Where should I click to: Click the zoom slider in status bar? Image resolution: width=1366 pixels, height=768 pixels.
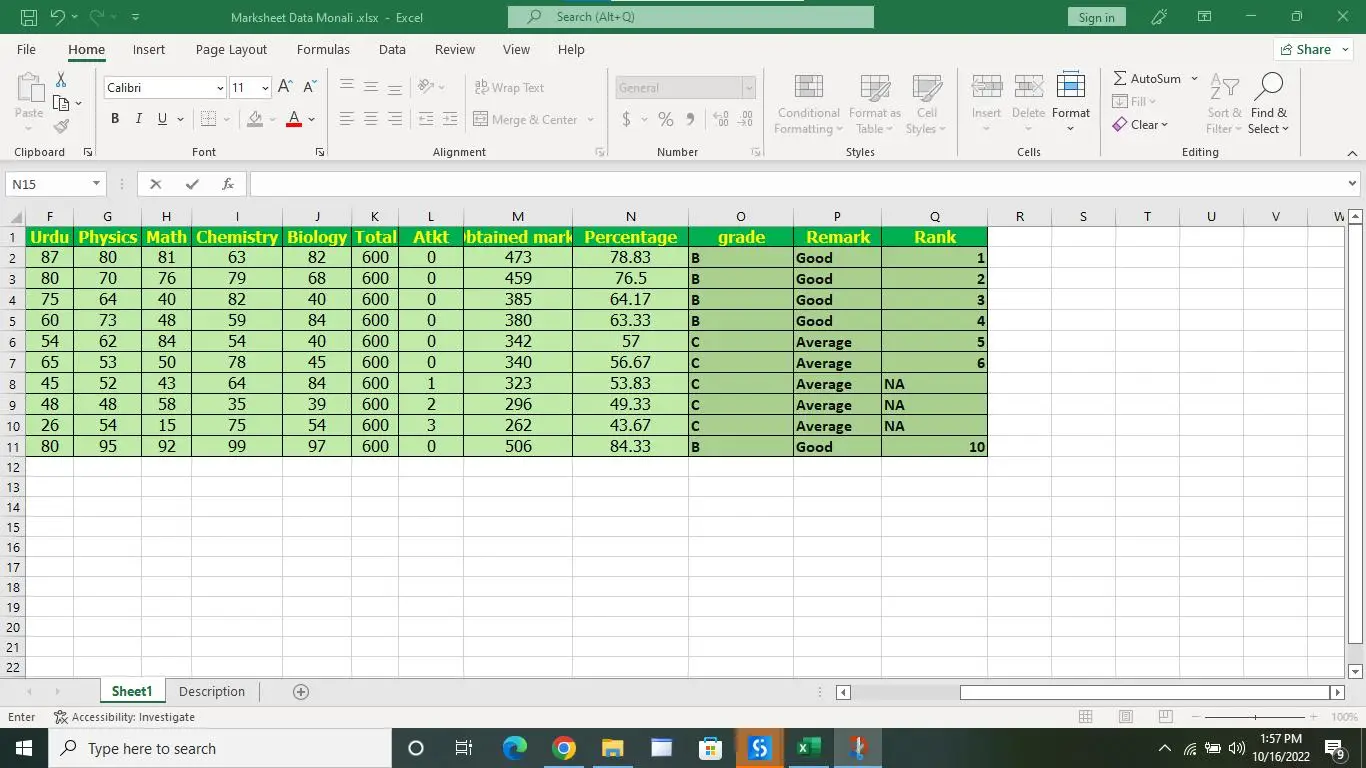point(1256,717)
